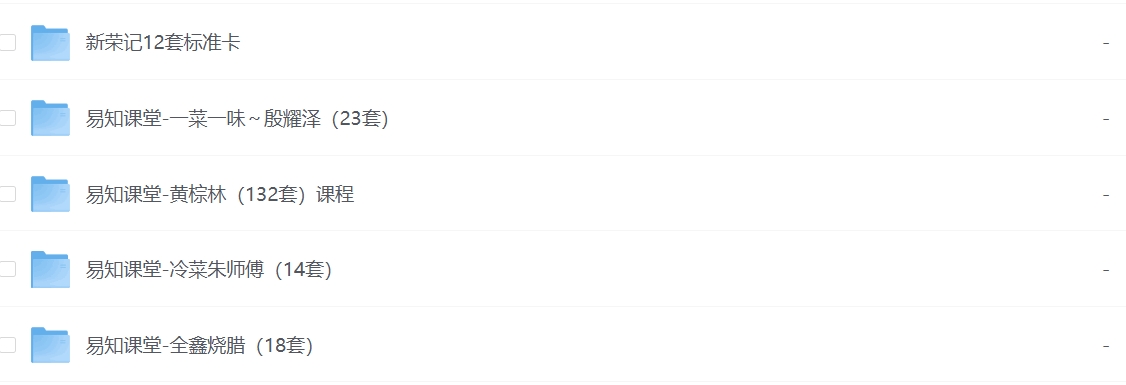Viewport: 1126px width, 385px height.
Task: Click the folder icon for 易知课堂-全鑫烧腊
Action: pos(50,345)
